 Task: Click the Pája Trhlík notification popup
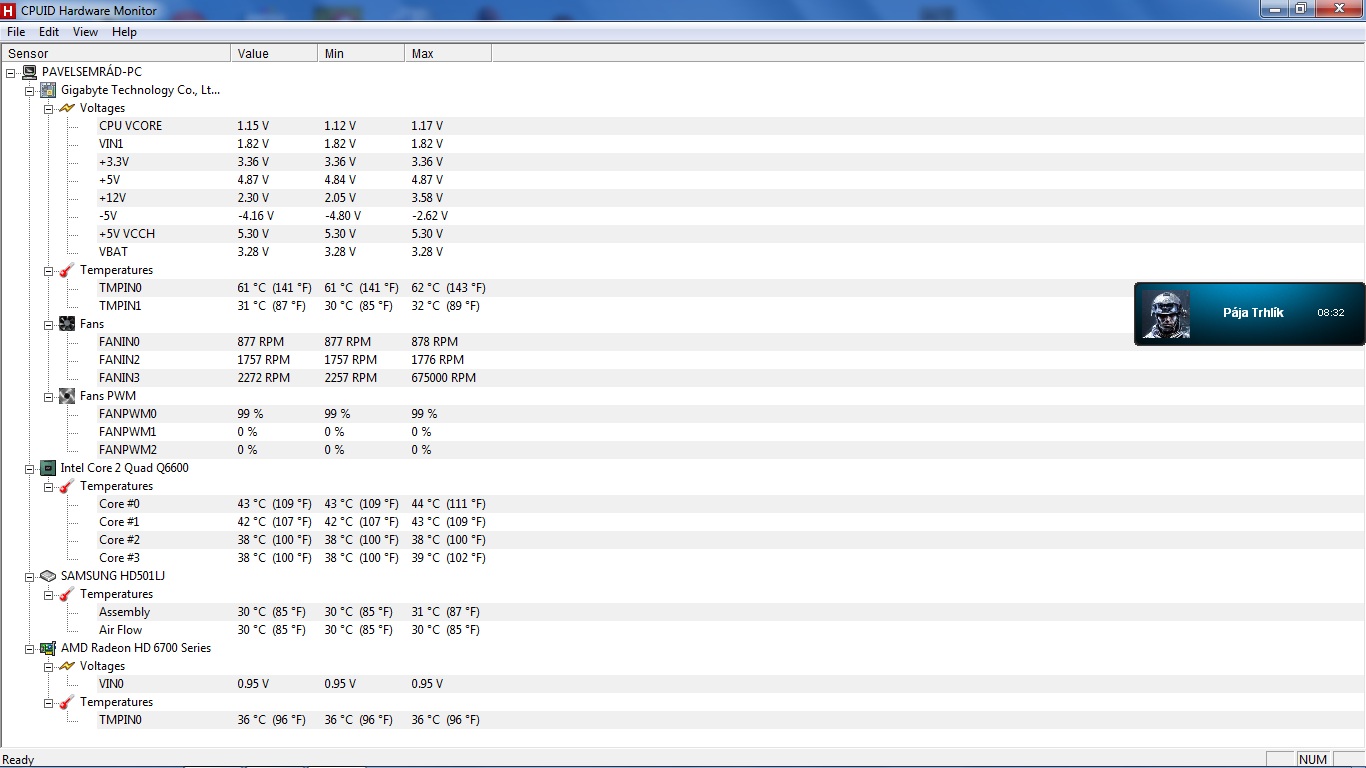tap(1249, 314)
